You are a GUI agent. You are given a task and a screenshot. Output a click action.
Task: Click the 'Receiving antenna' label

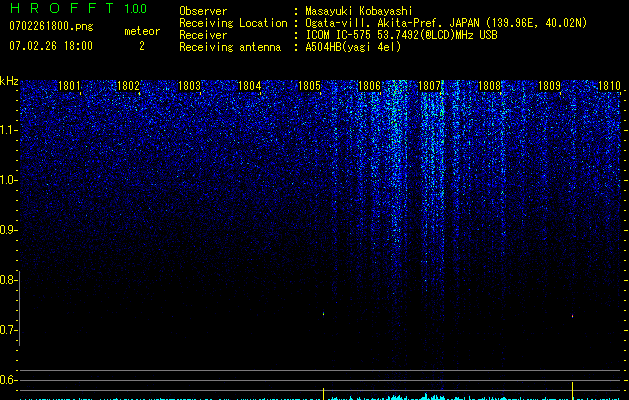point(230,47)
